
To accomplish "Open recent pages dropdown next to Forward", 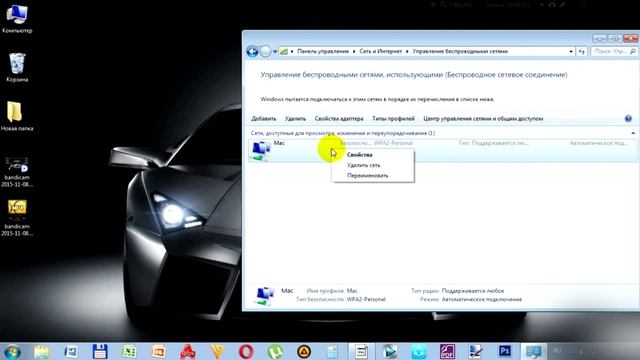I will (x=275, y=52).
